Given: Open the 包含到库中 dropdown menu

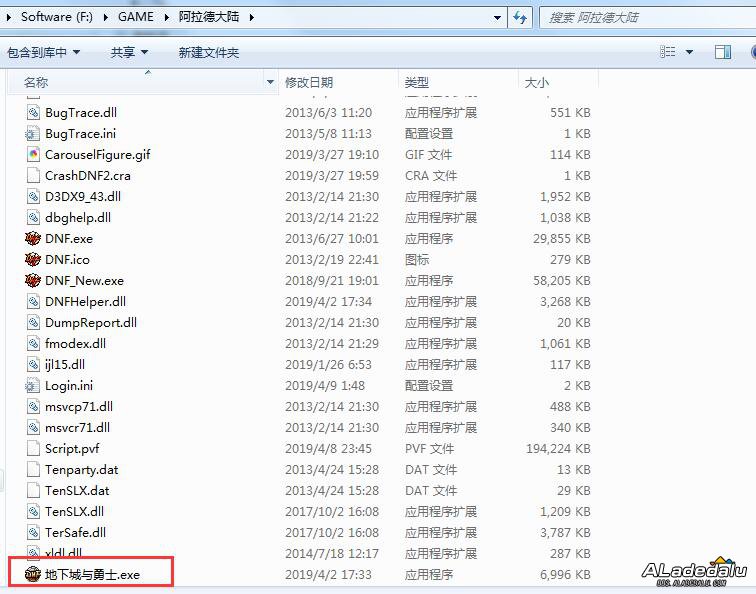Looking at the screenshot, I should [43, 52].
